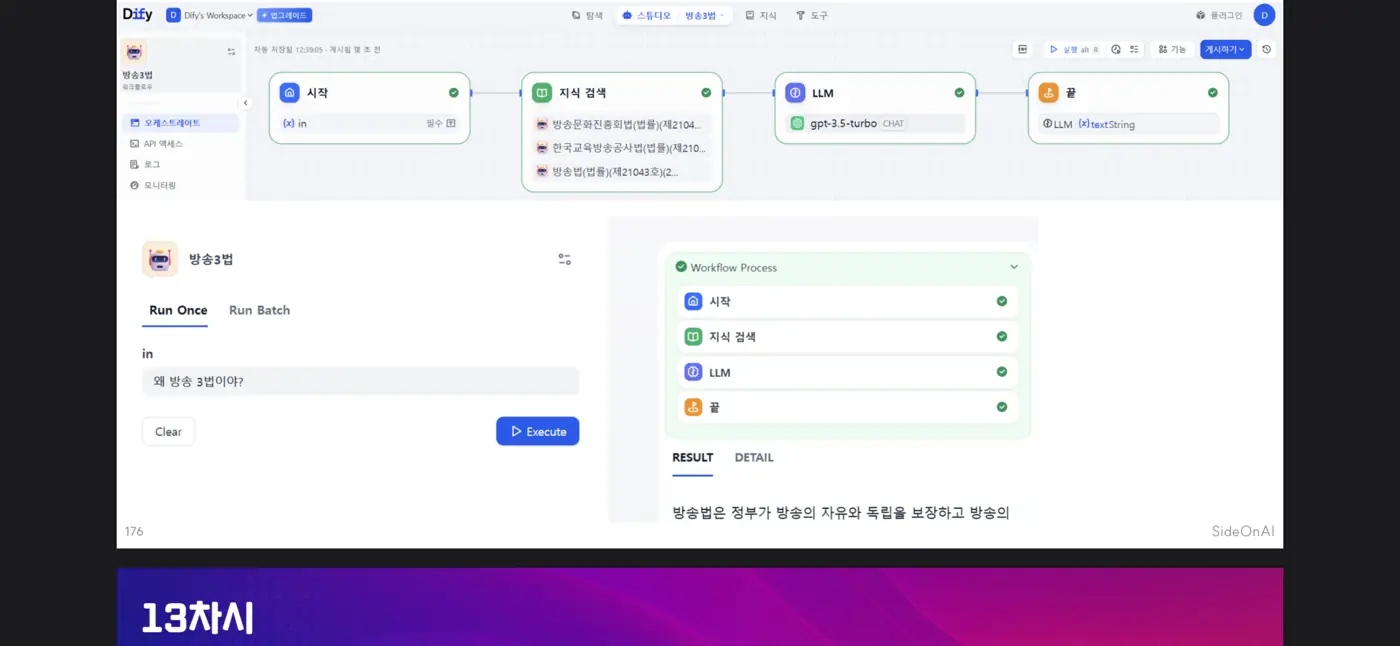Click the 지식 검색 node green status check

[706, 92]
